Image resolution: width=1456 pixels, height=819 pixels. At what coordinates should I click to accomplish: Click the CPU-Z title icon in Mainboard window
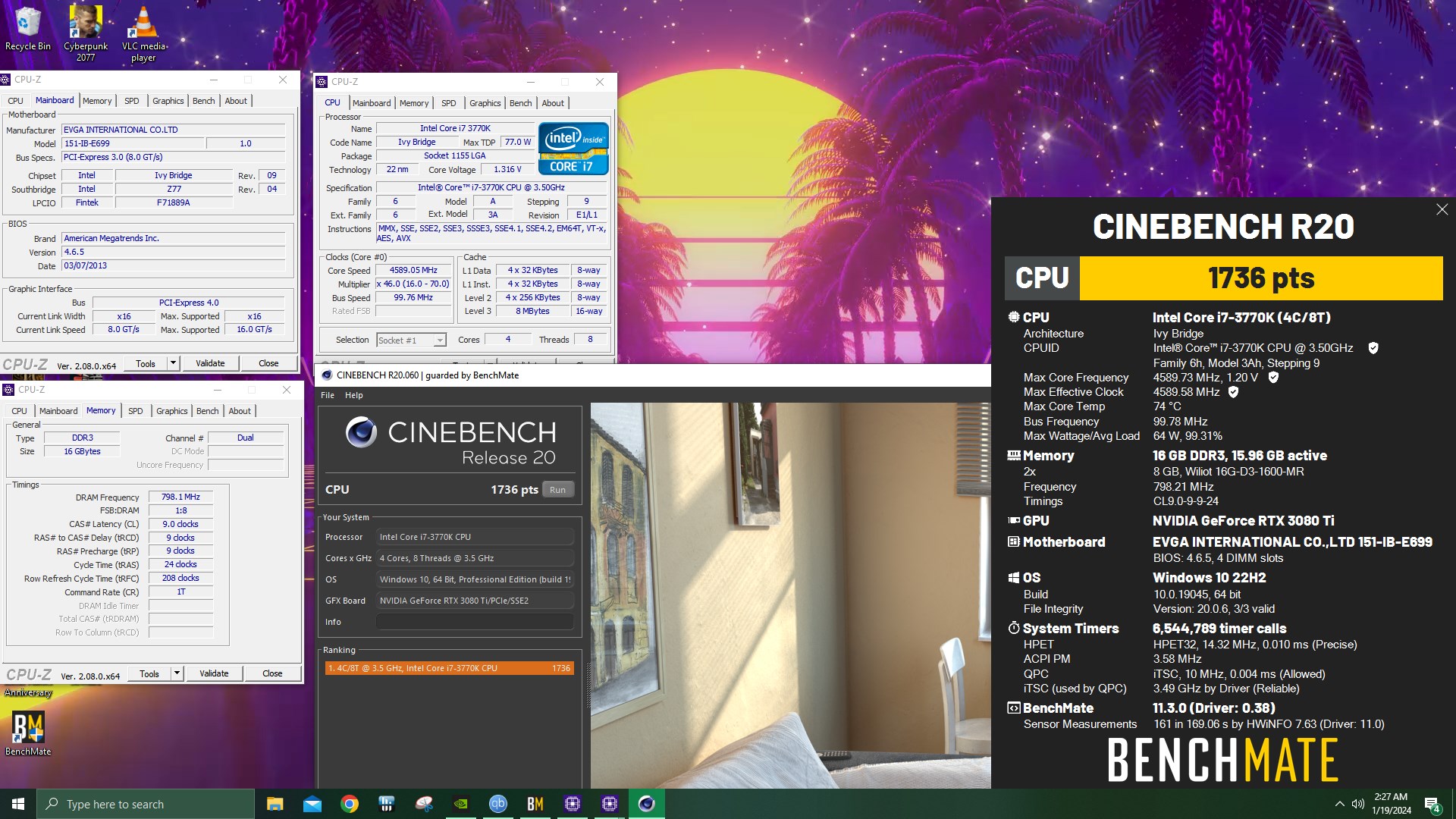point(6,80)
